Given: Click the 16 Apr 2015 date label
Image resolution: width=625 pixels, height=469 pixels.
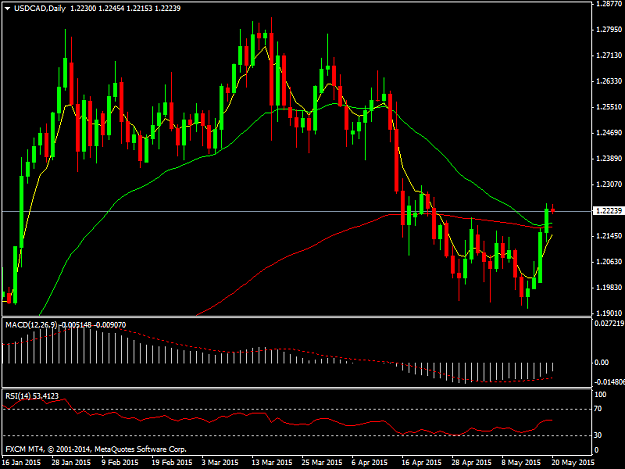Looking at the screenshot, I should (x=421, y=463).
